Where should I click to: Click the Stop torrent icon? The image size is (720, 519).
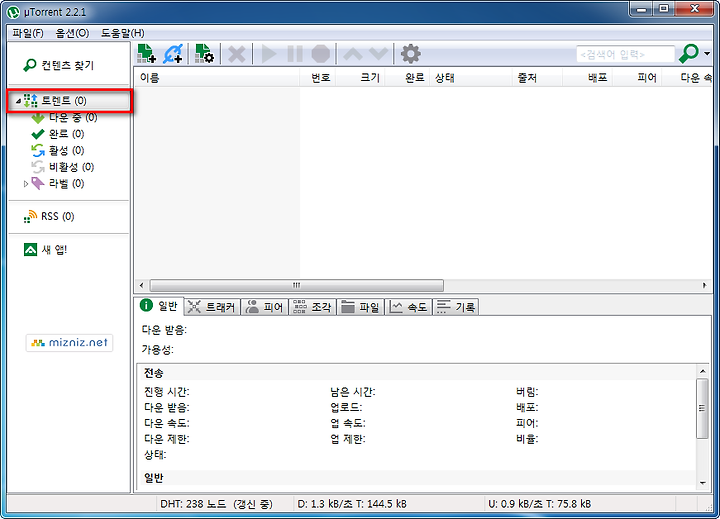pyautogui.click(x=321, y=54)
